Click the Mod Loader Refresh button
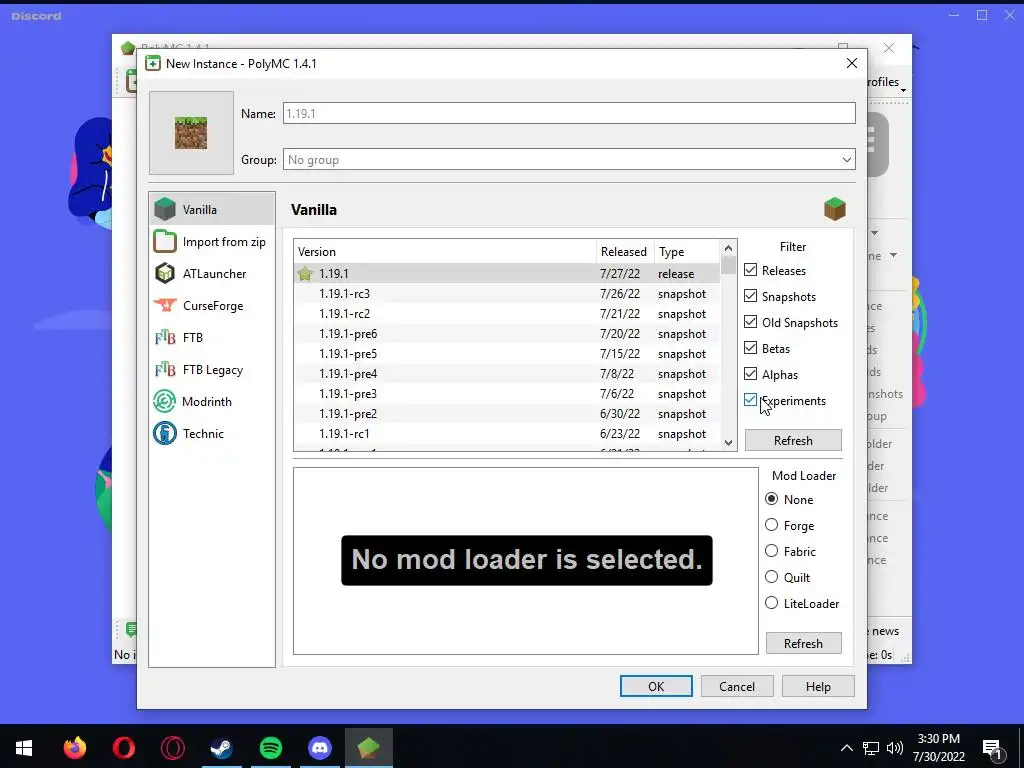The height and width of the screenshot is (768, 1024). pyautogui.click(x=803, y=643)
